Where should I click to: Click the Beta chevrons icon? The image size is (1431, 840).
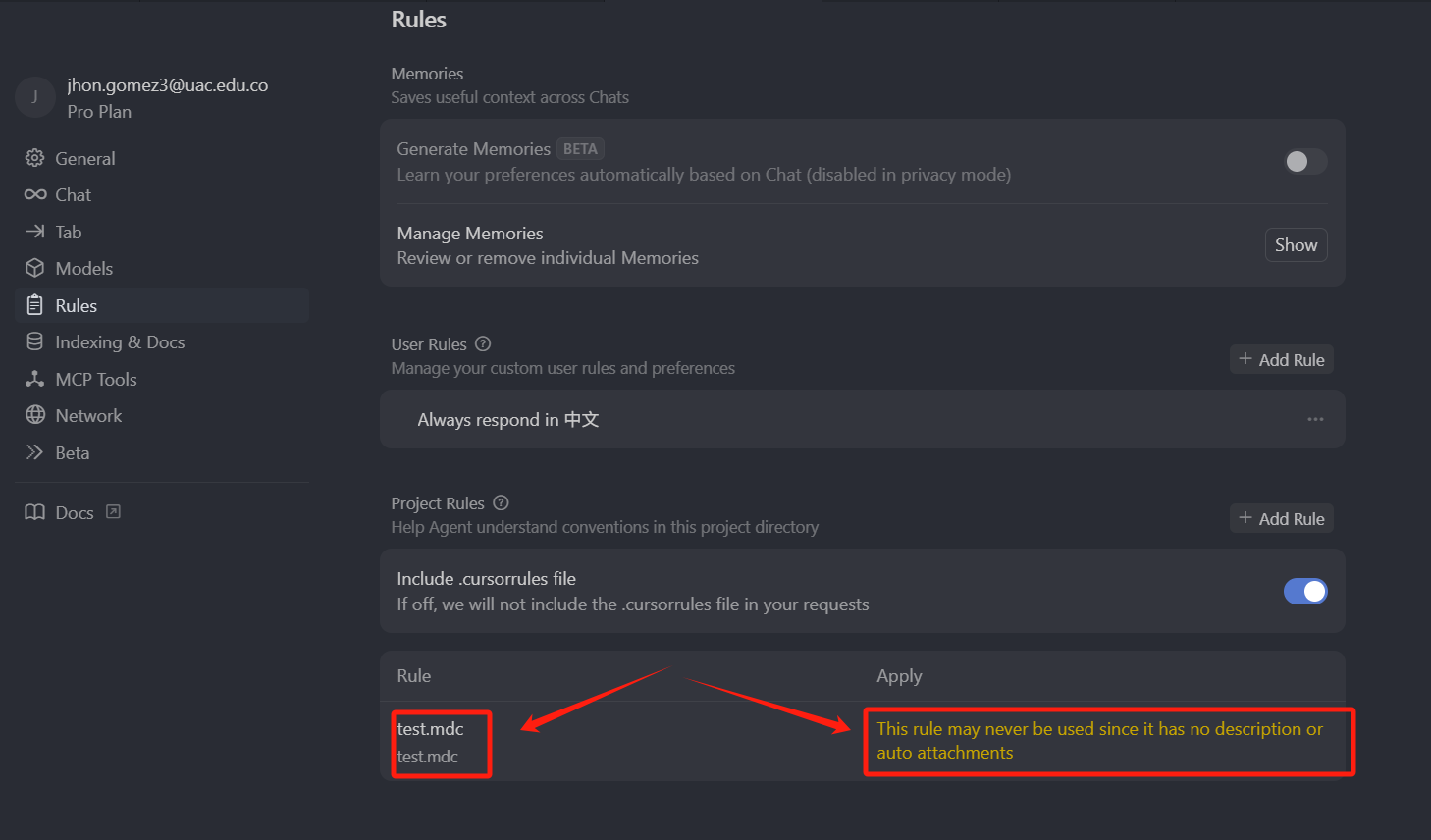(35, 452)
